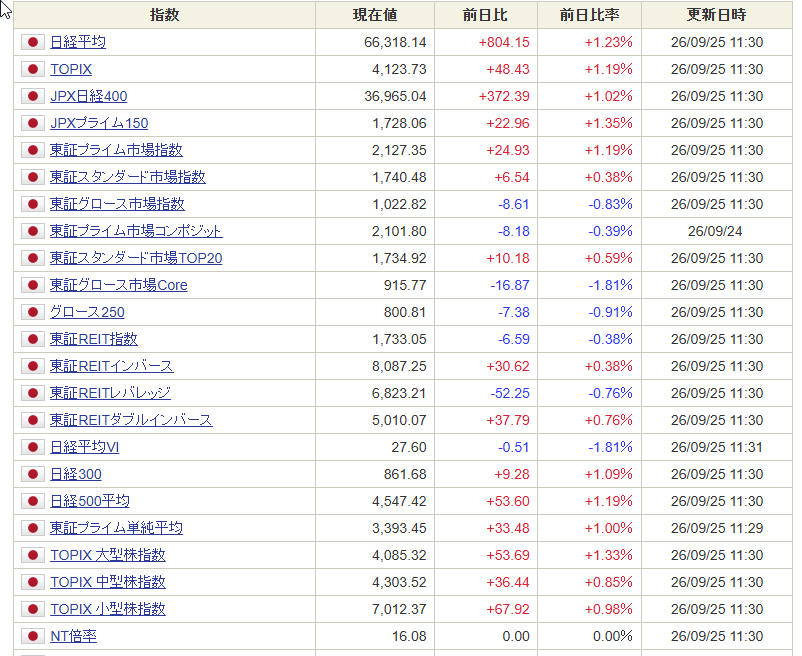This screenshot has width=802, height=656.
Task: Click flag icon beside NT倍率
Action: coord(33,636)
